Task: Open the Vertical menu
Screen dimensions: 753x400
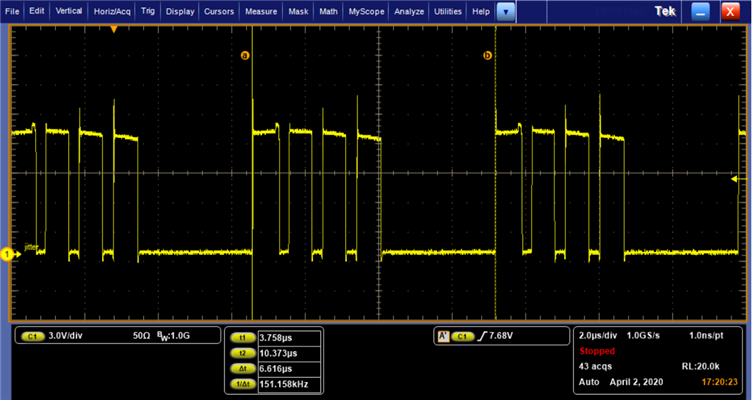Action: pos(69,11)
